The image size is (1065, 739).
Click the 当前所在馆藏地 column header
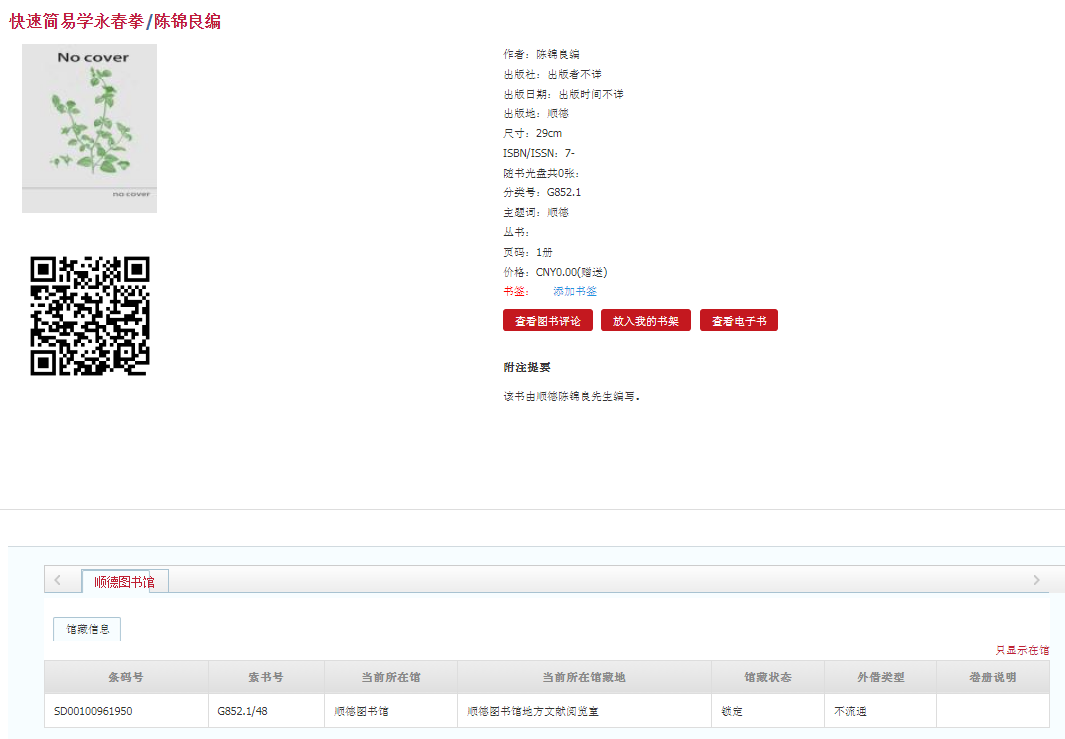[x=584, y=677]
